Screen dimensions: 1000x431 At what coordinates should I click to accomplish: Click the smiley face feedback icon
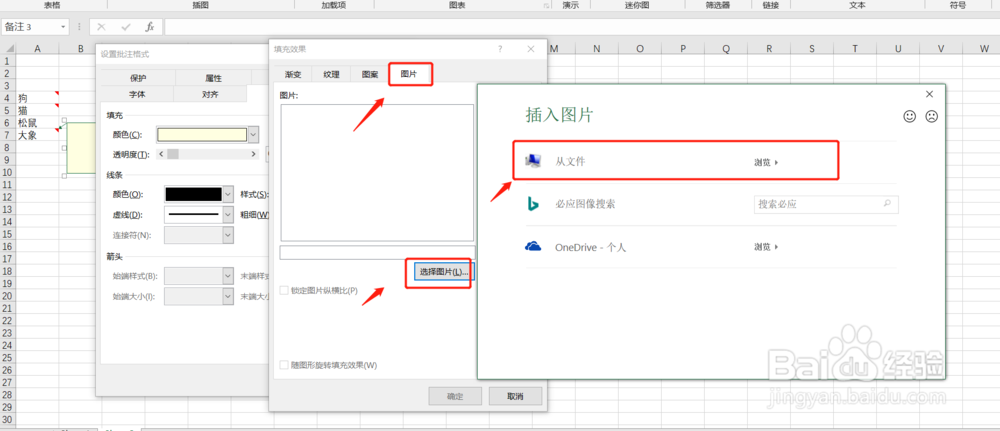[910, 117]
